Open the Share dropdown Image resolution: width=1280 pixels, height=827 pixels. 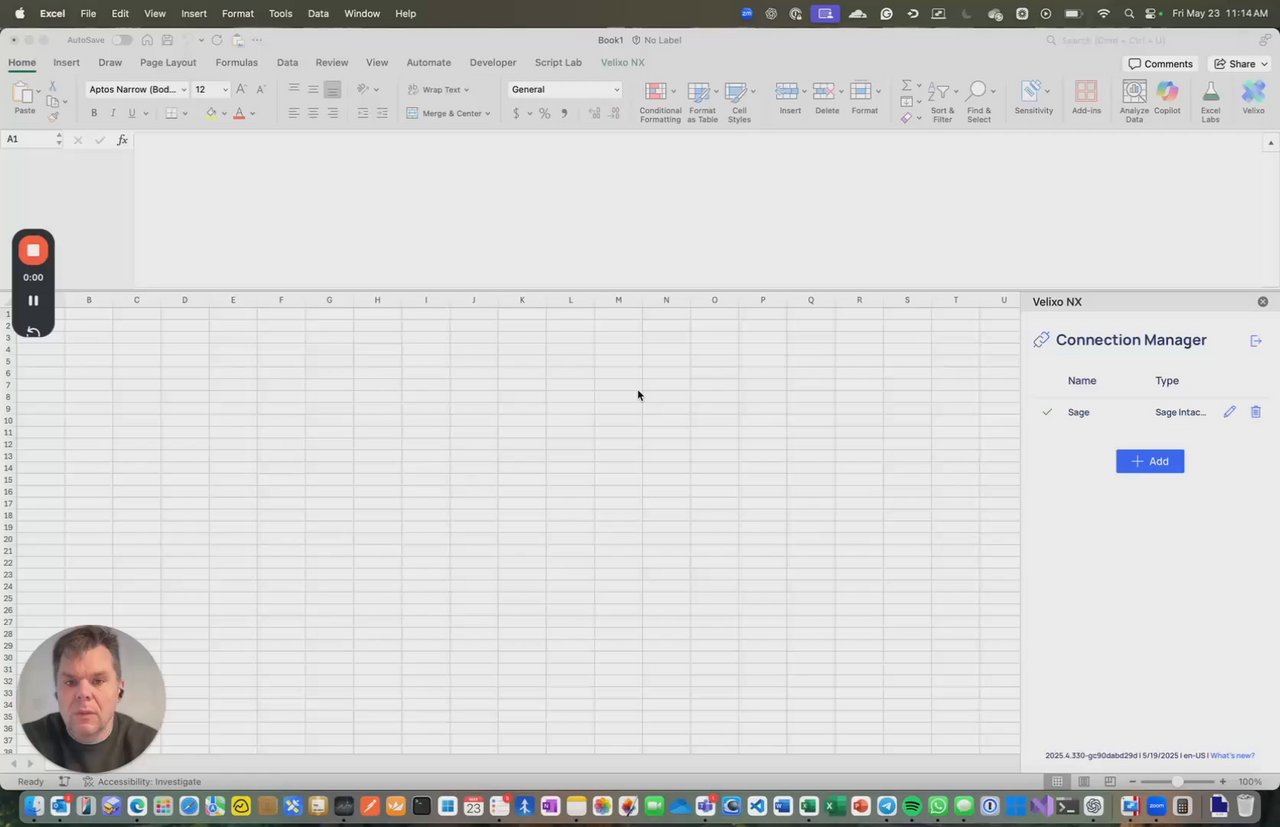(1241, 64)
